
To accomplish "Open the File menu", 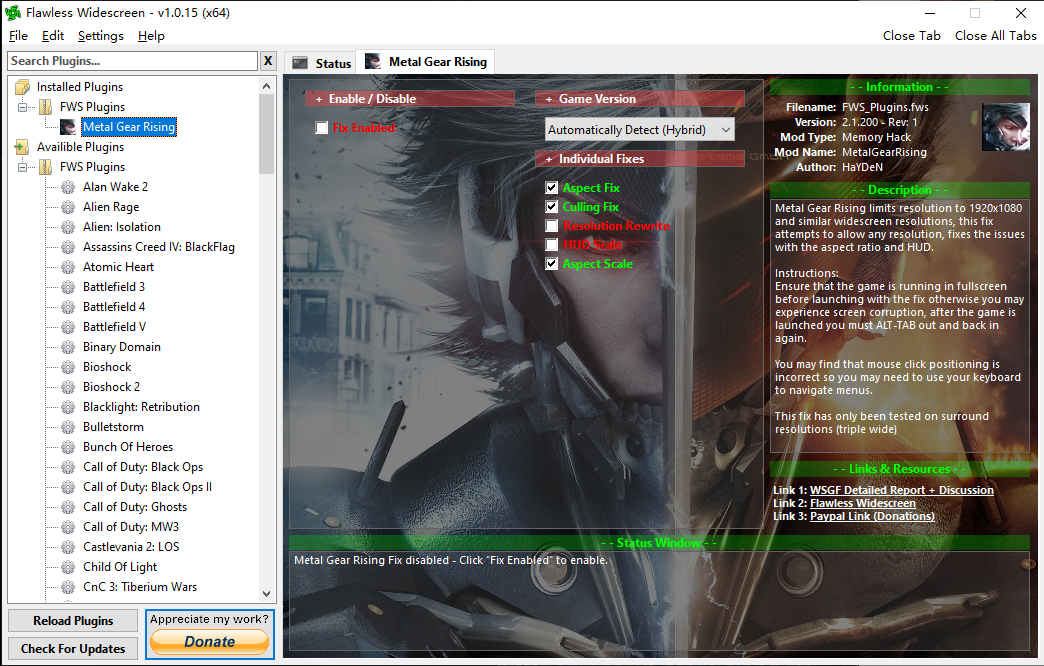I will click(18, 36).
